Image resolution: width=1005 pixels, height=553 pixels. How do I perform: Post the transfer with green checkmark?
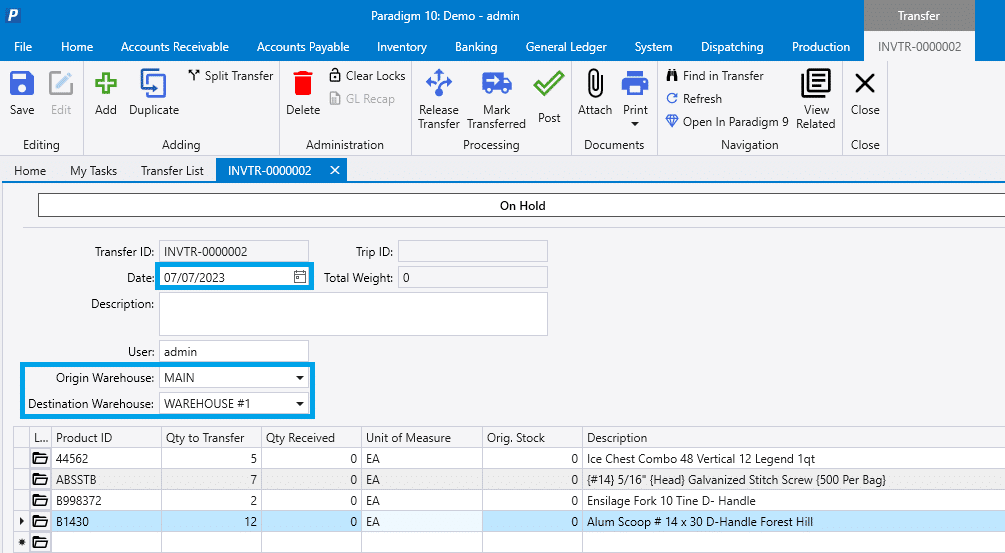click(x=549, y=95)
